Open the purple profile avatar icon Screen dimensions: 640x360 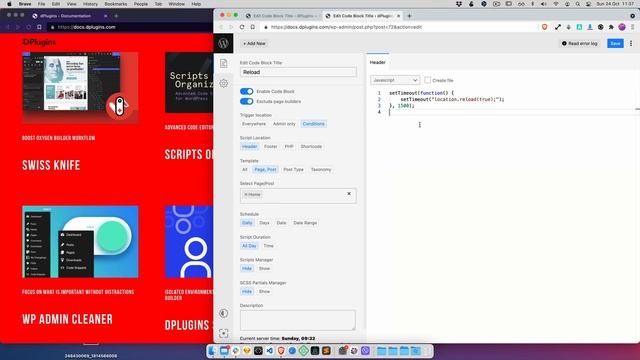pos(622,27)
